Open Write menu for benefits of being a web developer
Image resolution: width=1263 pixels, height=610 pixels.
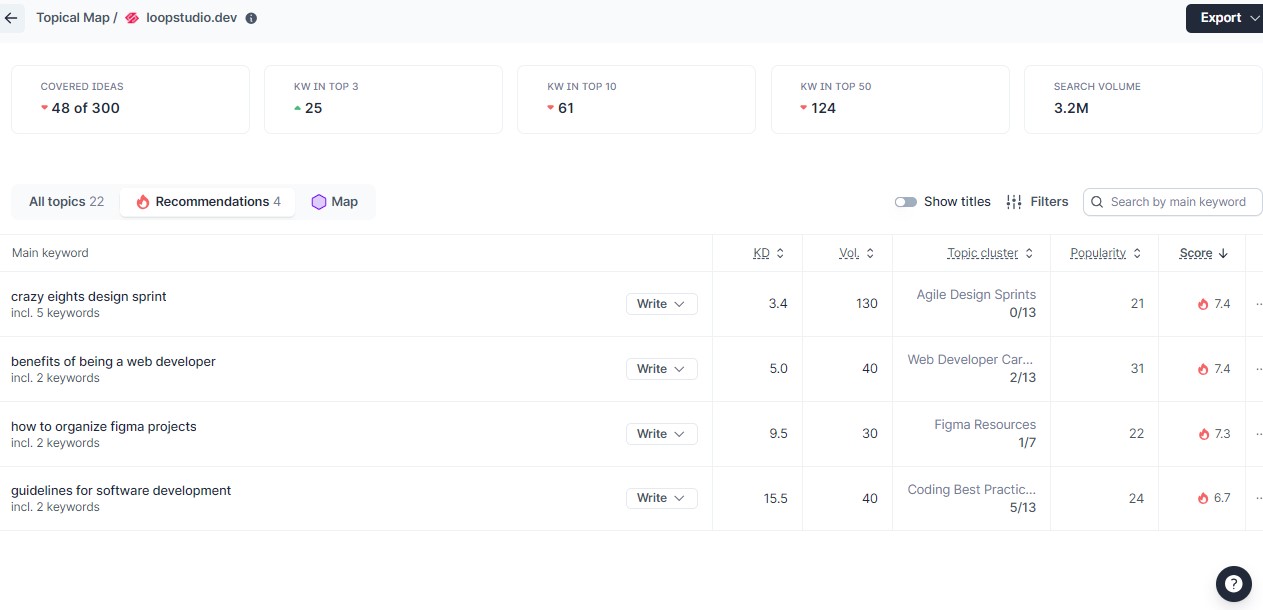[661, 369]
